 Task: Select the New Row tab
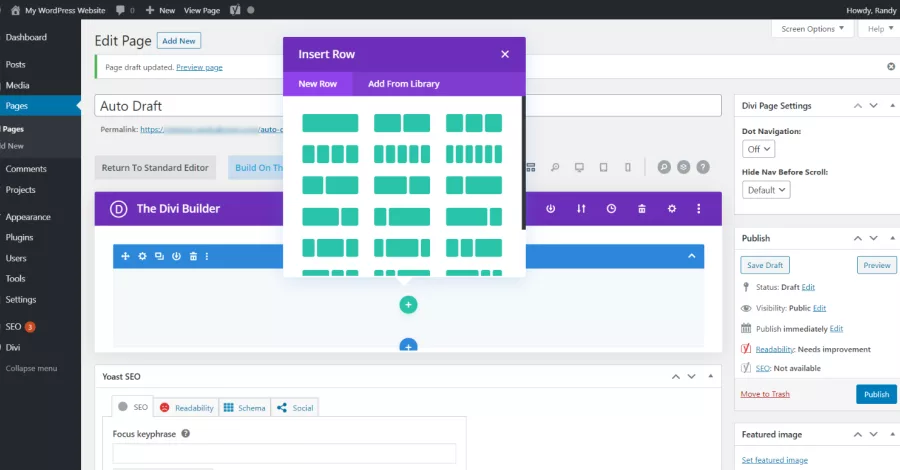point(317,84)
